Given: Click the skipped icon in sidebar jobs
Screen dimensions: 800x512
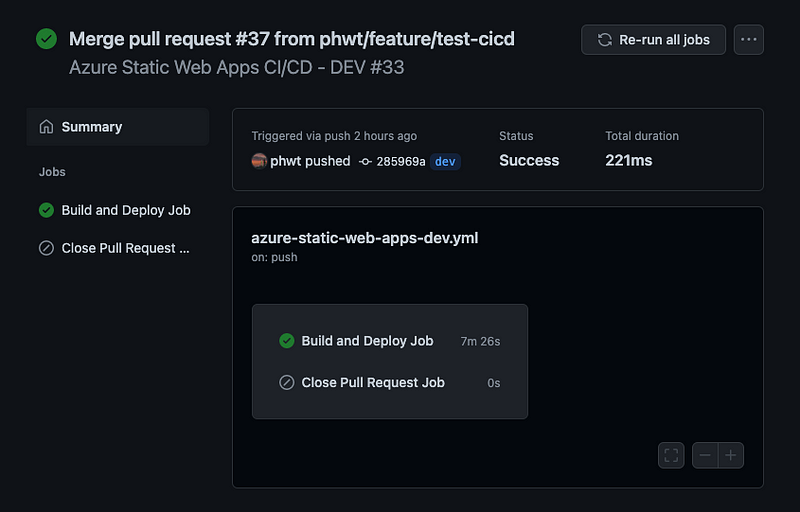Looking at the screenshot, I should pyautogui.click(x=46, y=248).
